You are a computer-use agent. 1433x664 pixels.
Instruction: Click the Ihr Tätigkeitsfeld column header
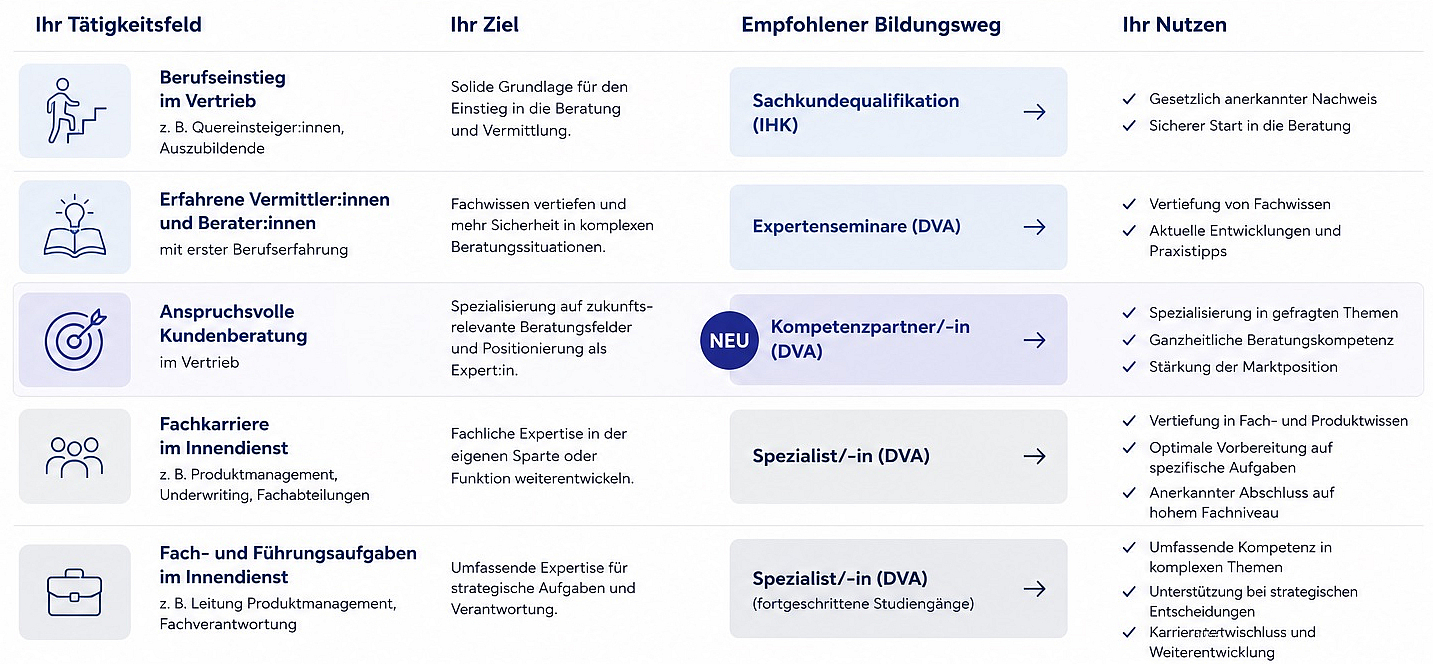click(118, 25)
